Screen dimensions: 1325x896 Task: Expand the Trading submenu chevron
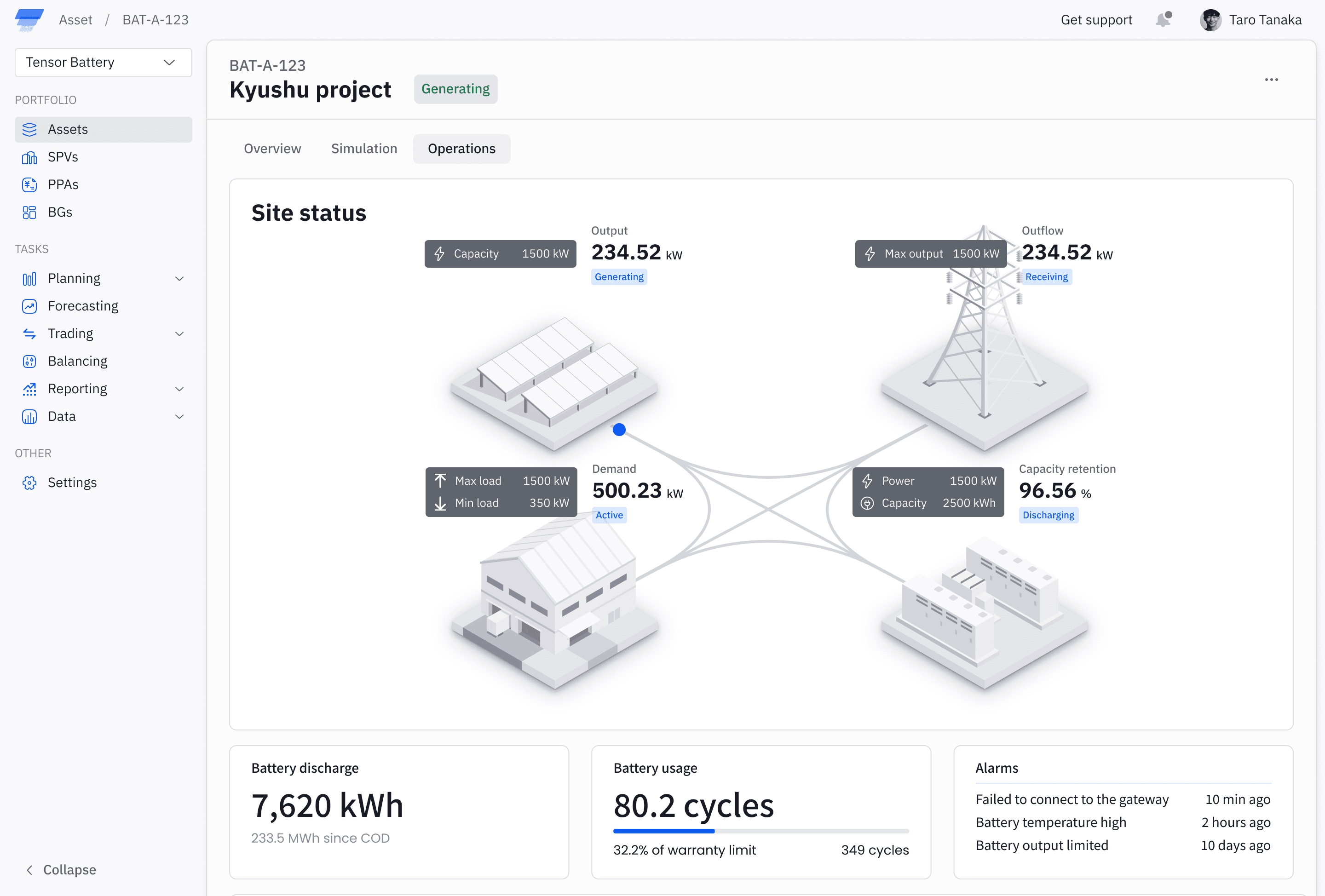[179, 334]
